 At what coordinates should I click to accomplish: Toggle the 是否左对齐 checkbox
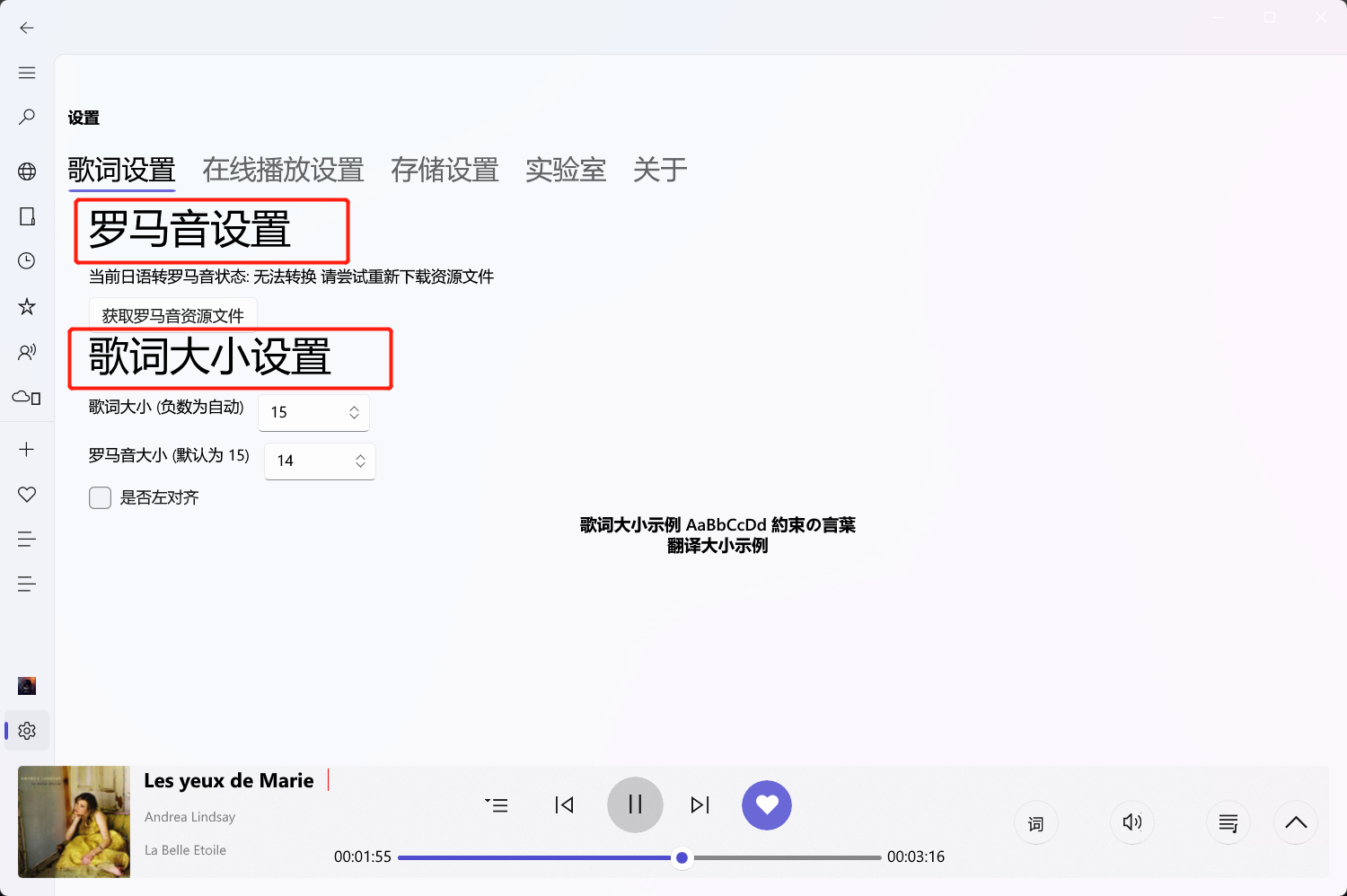[100, 497]
